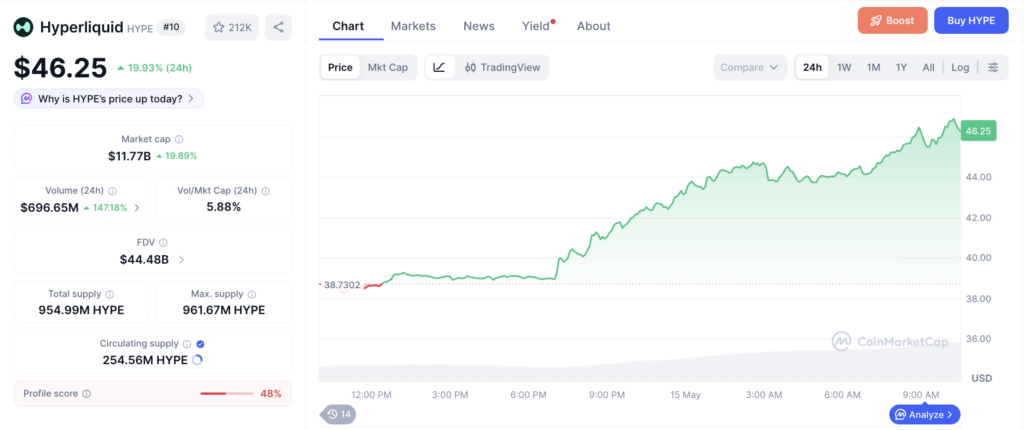The height and width of the screenshot is (430, 1024).
Task: Select the Price chart toggle
Action: point(340,67)
